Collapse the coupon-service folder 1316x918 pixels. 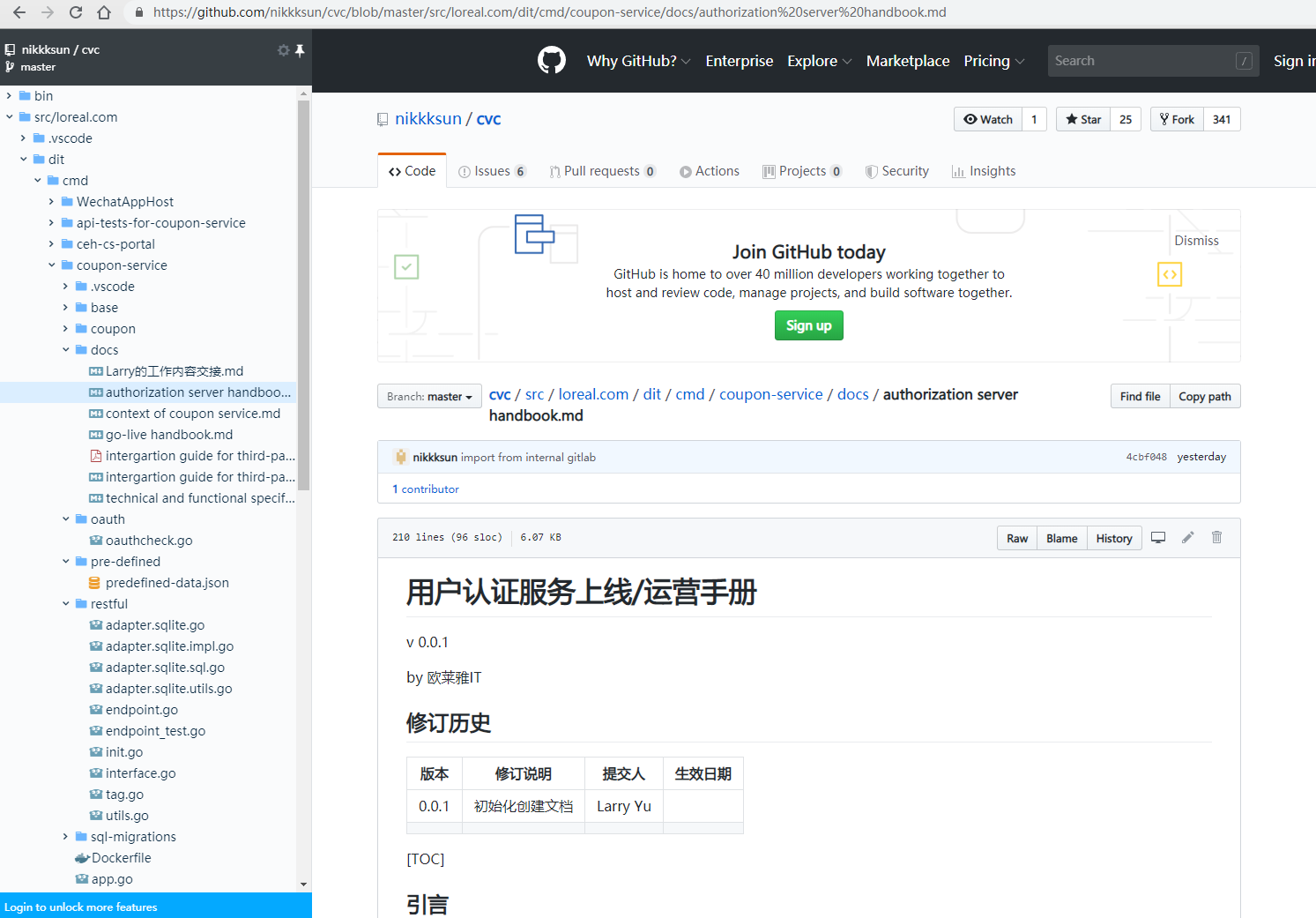click(52, 265)
